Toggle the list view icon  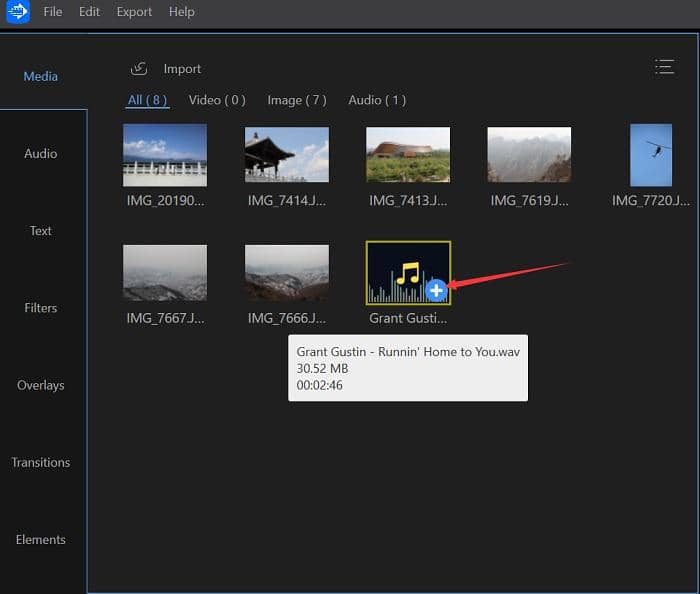(x=664, y=67)
